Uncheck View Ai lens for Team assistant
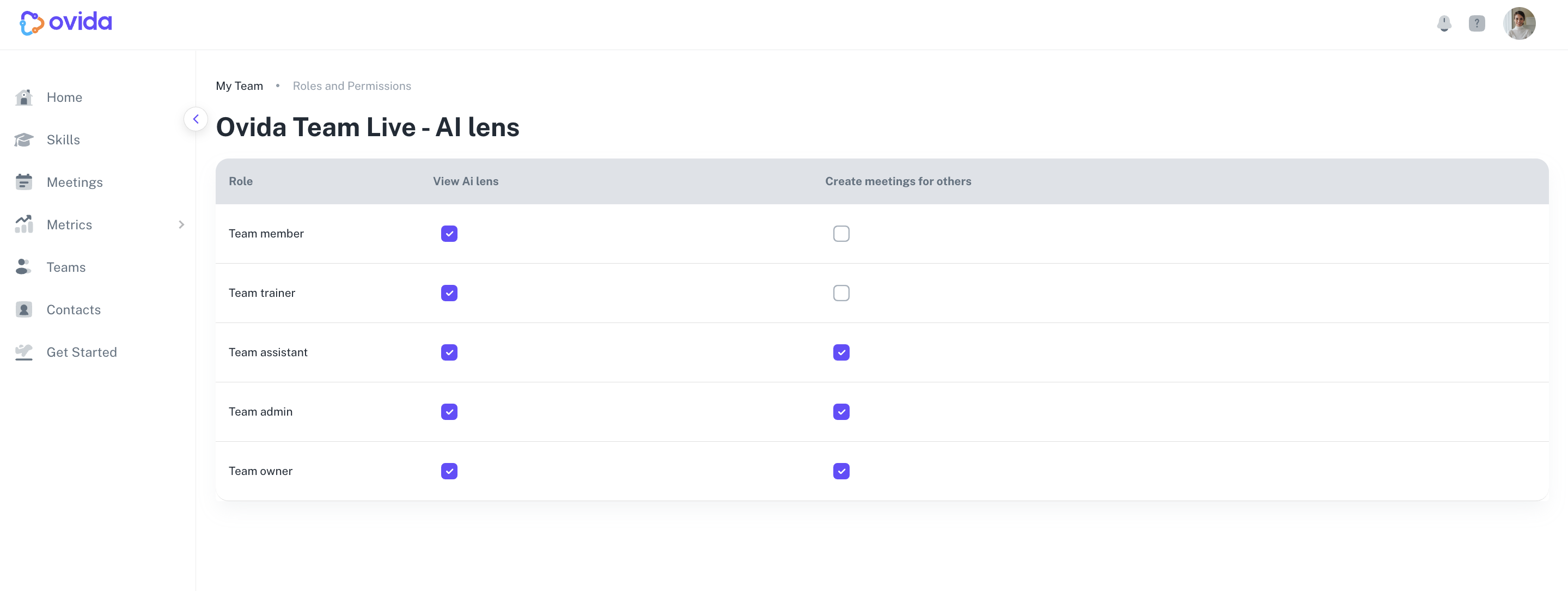 449,352
